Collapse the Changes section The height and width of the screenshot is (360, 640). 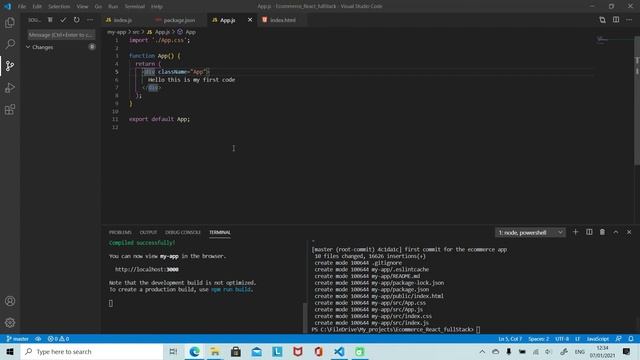[60, 47]
